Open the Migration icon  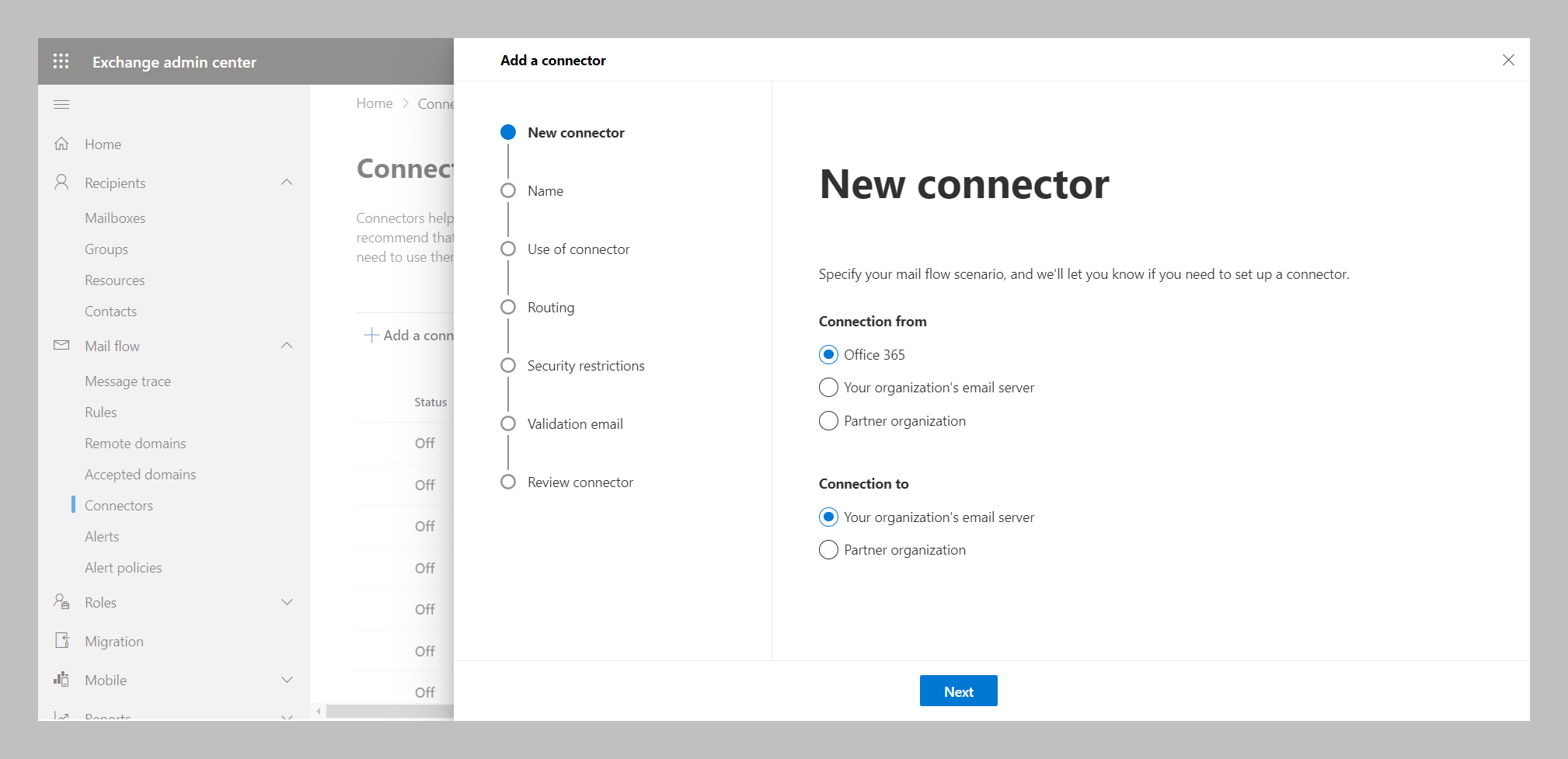click(61, 640)
